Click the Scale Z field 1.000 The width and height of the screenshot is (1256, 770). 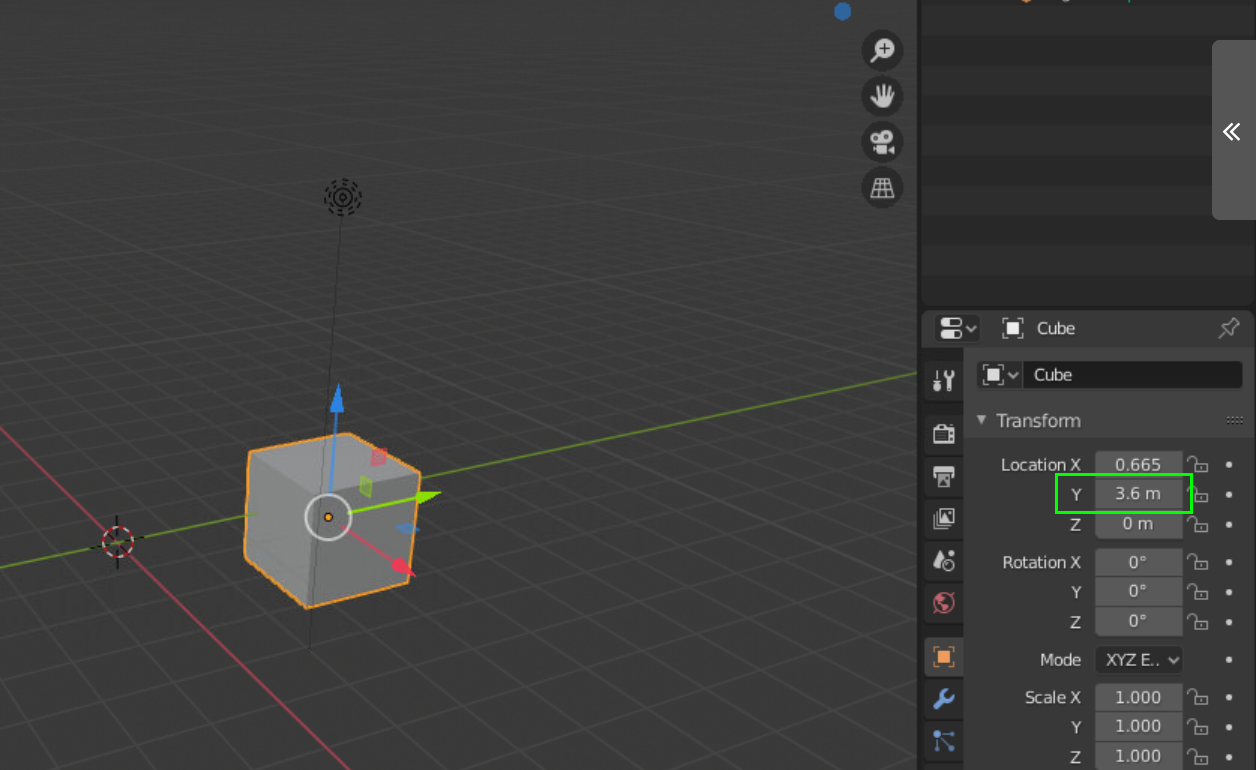point(1139,756)
